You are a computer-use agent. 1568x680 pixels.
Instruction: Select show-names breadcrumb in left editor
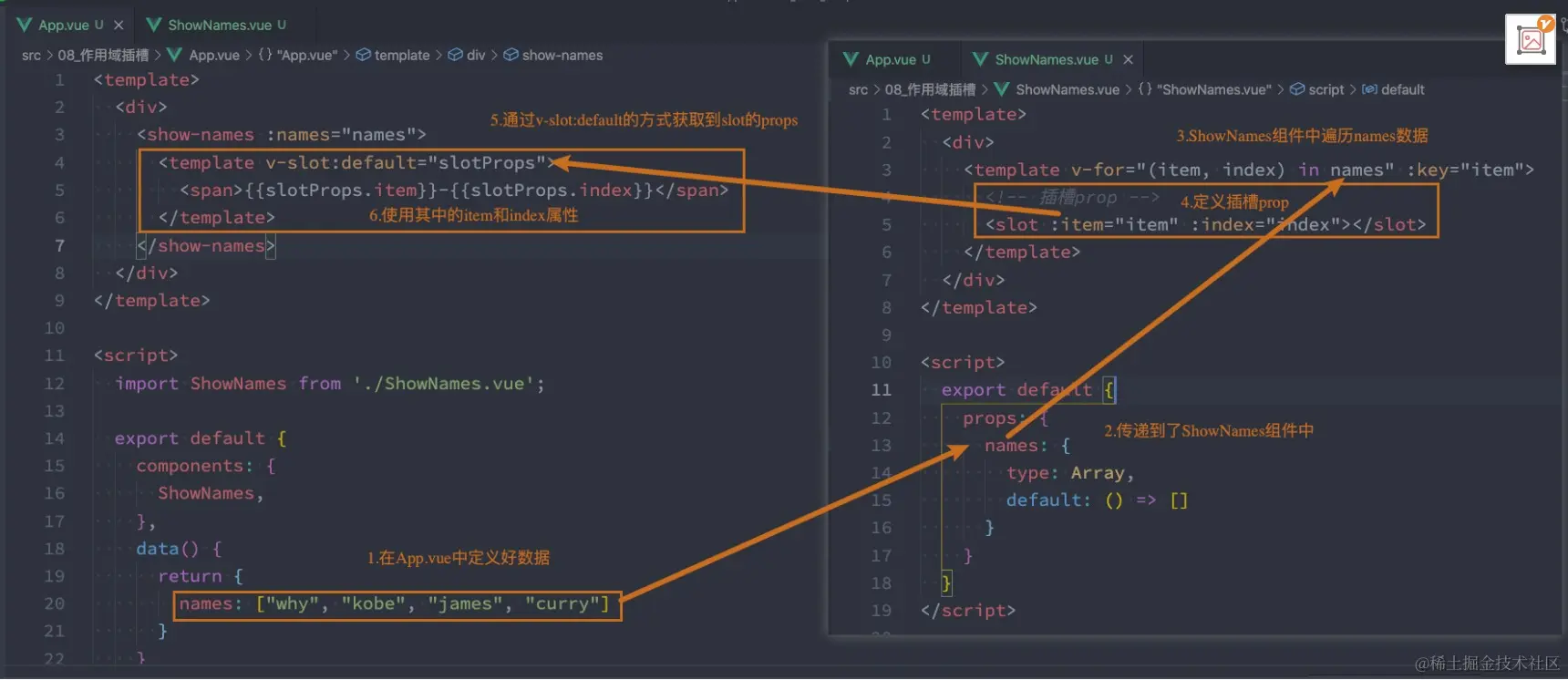[553, 56]
